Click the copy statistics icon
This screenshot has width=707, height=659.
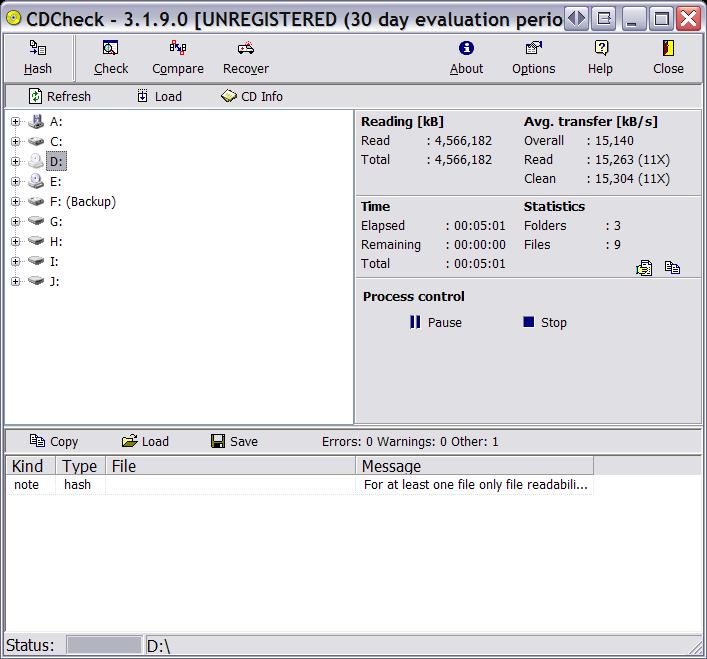672,268
